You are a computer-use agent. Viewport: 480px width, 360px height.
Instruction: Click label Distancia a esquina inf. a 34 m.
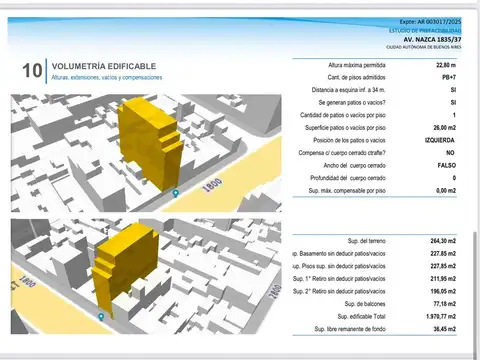(x=348, y=90)
